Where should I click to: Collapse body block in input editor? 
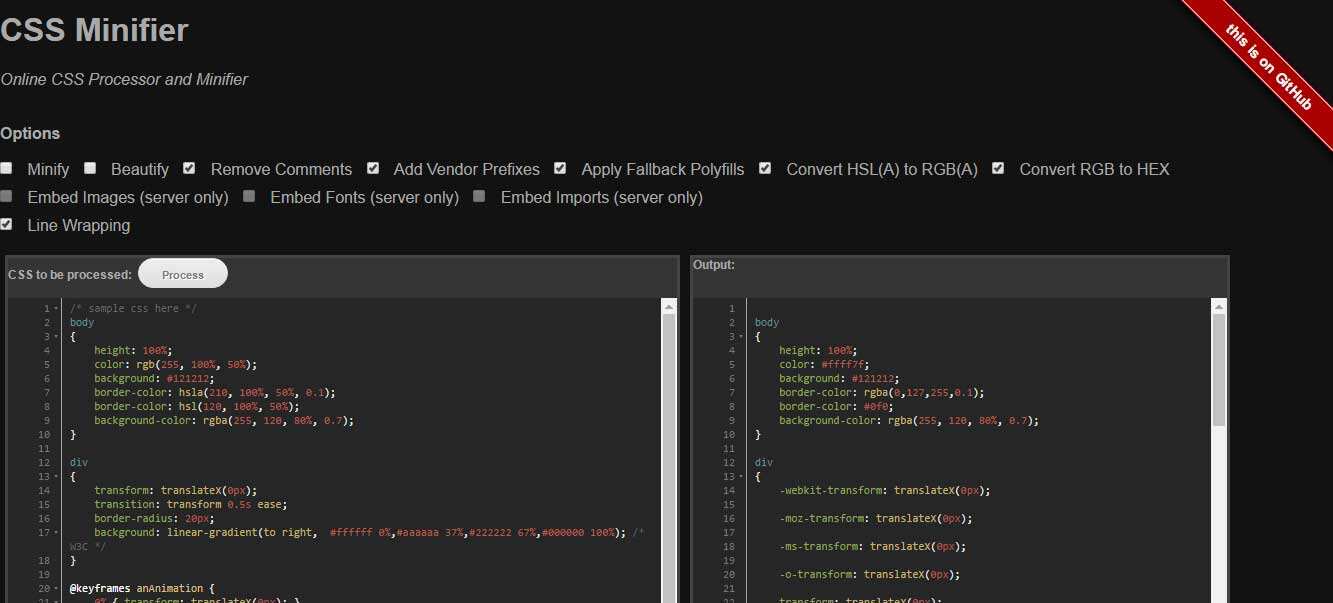(56, 337)
